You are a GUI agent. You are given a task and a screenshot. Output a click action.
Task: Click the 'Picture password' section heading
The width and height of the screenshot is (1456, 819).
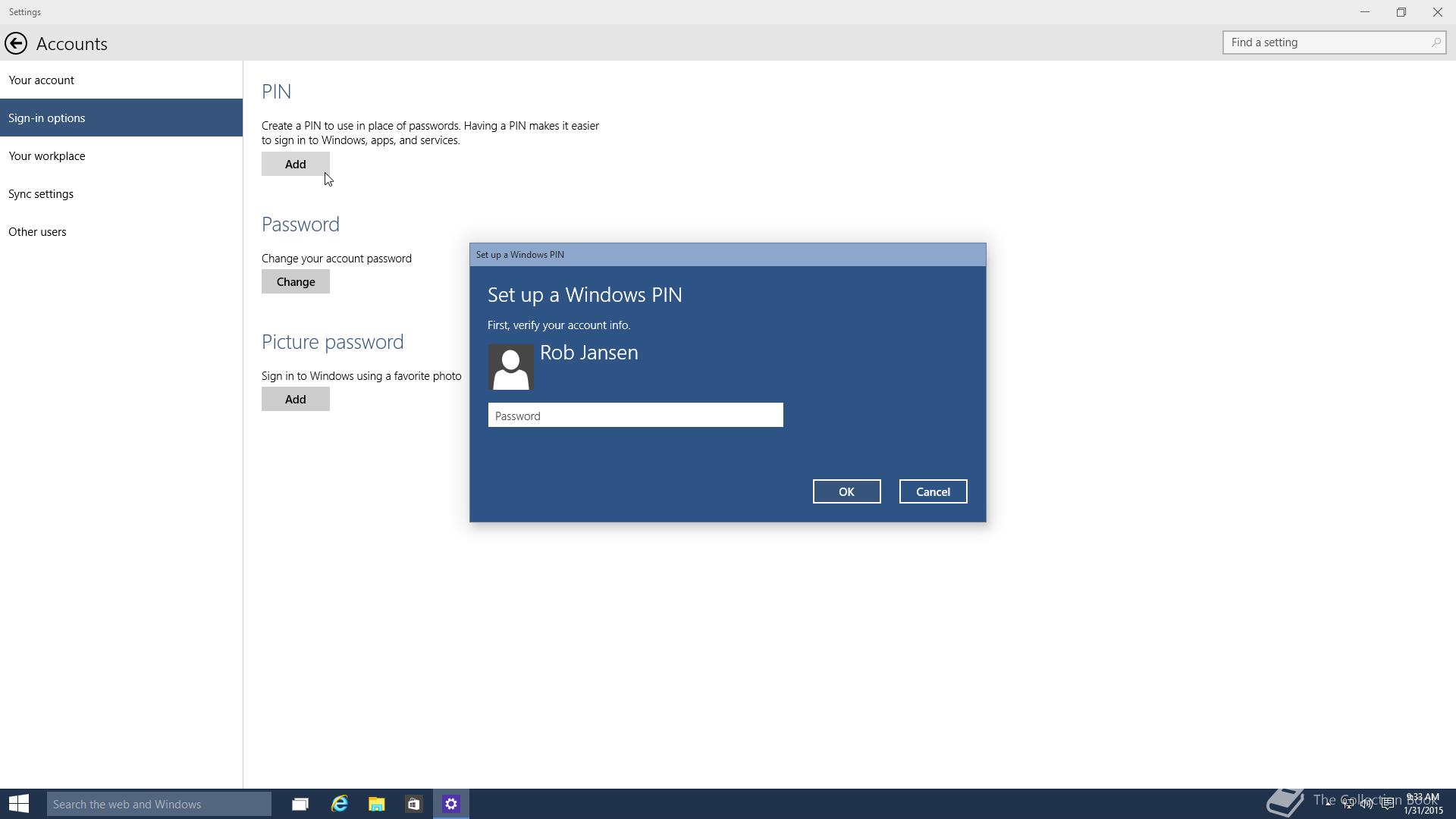(x=332, y=342)
